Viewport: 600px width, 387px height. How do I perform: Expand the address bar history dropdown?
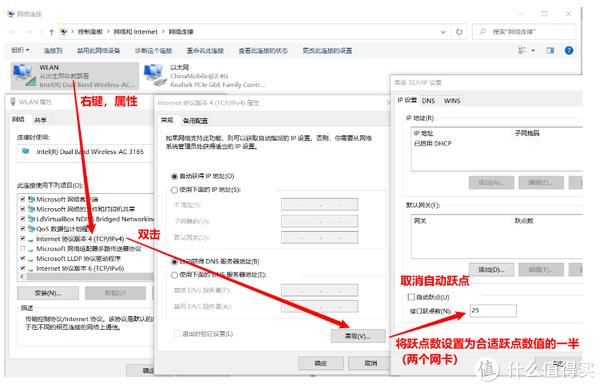click(443, 32)
